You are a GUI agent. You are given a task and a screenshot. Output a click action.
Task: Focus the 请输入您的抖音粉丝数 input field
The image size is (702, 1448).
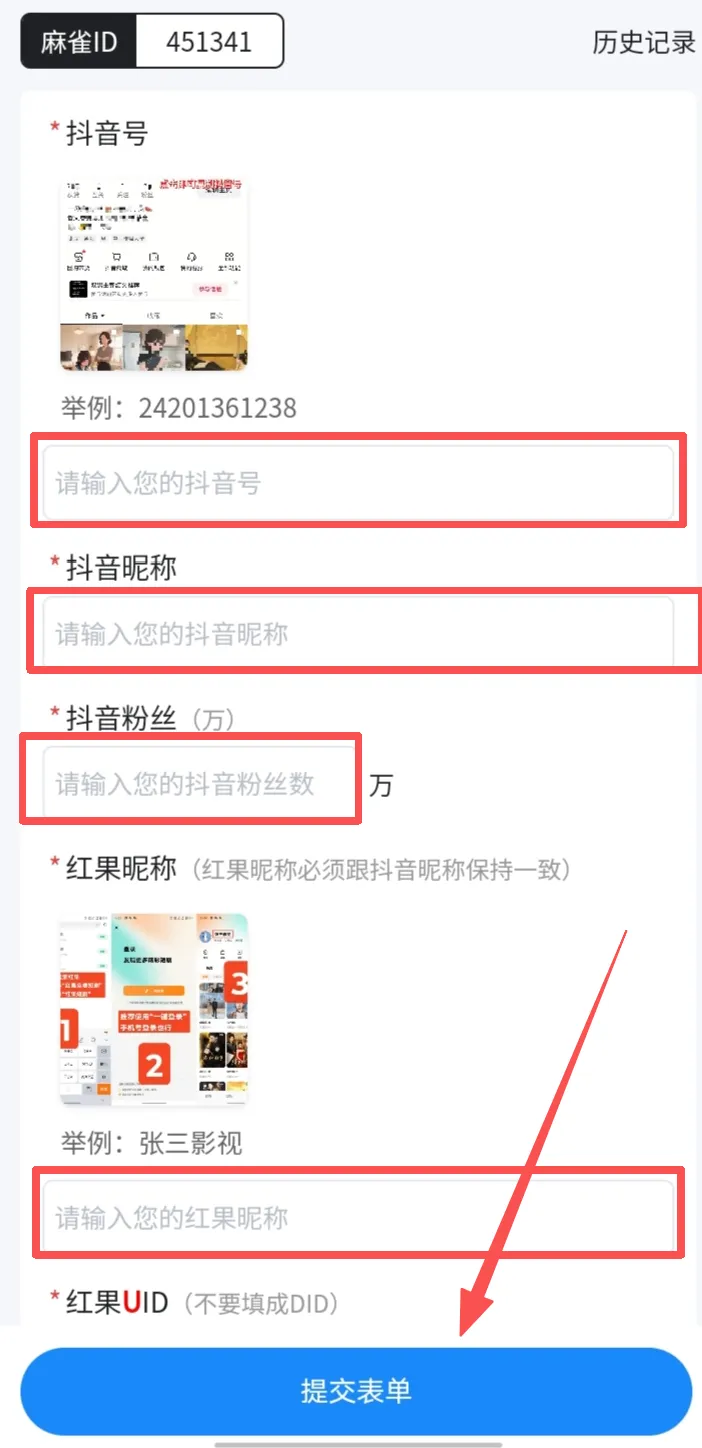coord(199,783)
